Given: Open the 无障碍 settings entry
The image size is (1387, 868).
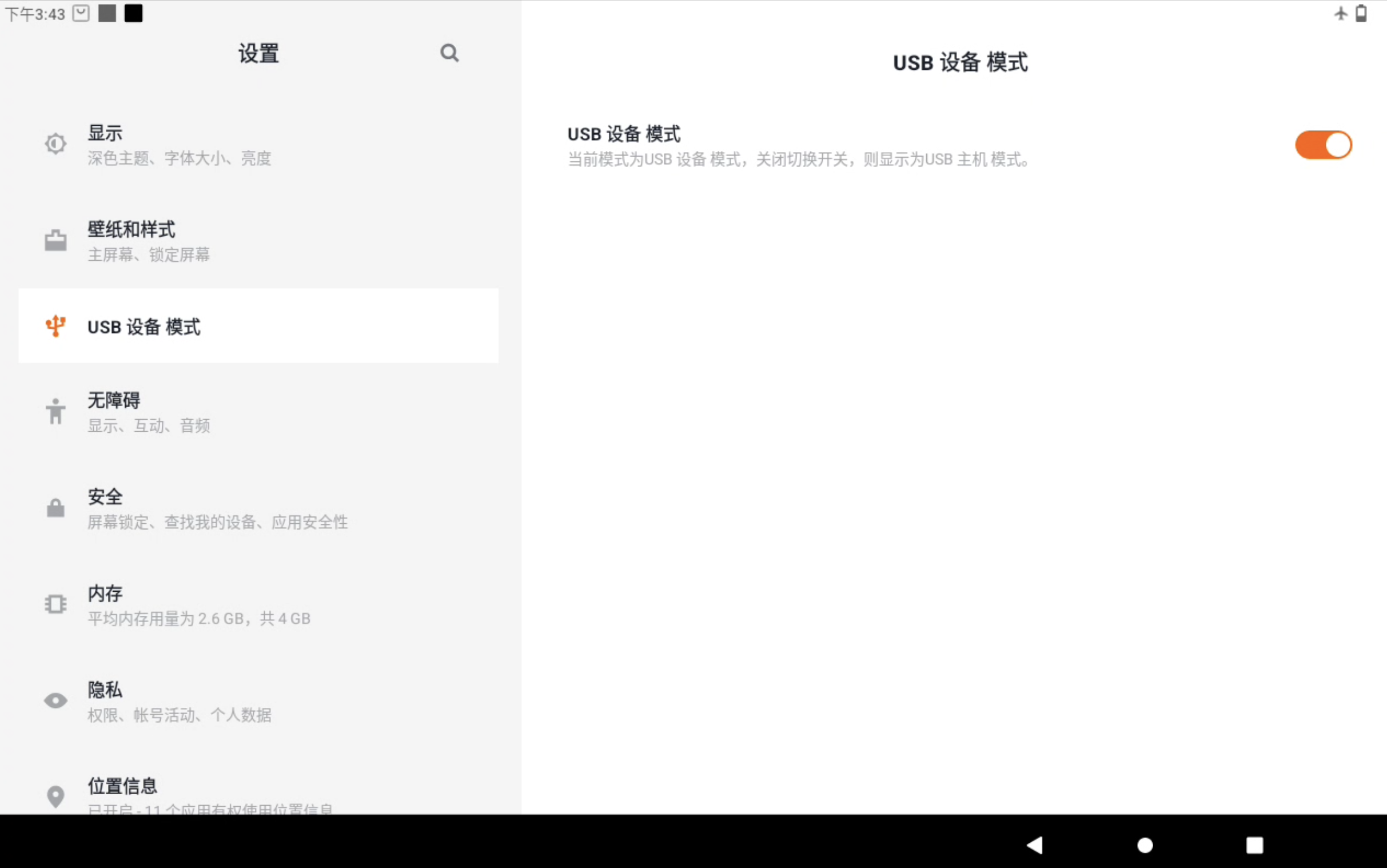Looking at the screenshot, I should [258, 412].
